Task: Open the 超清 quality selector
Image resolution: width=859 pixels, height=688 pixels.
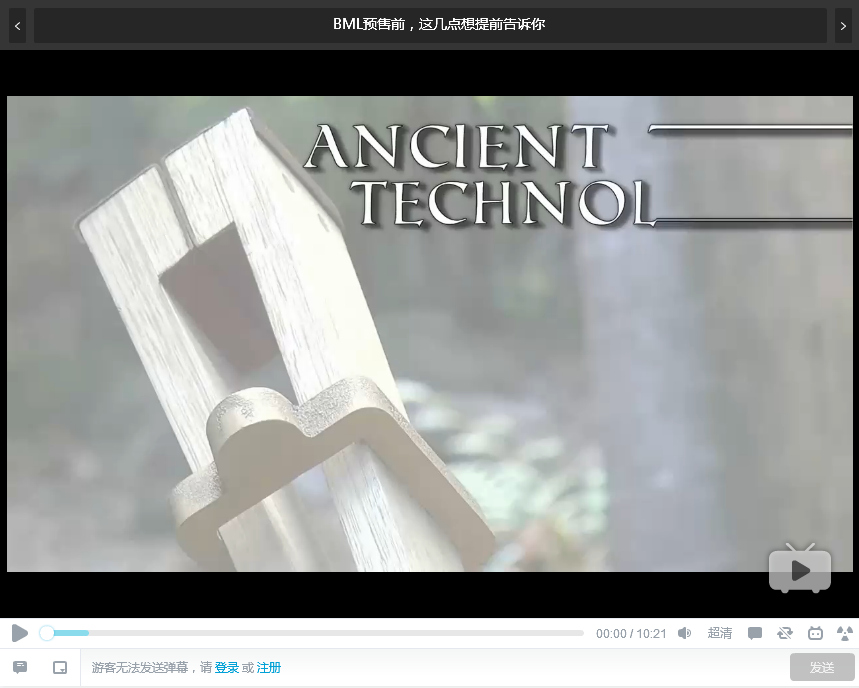Action: coord(719,634)
